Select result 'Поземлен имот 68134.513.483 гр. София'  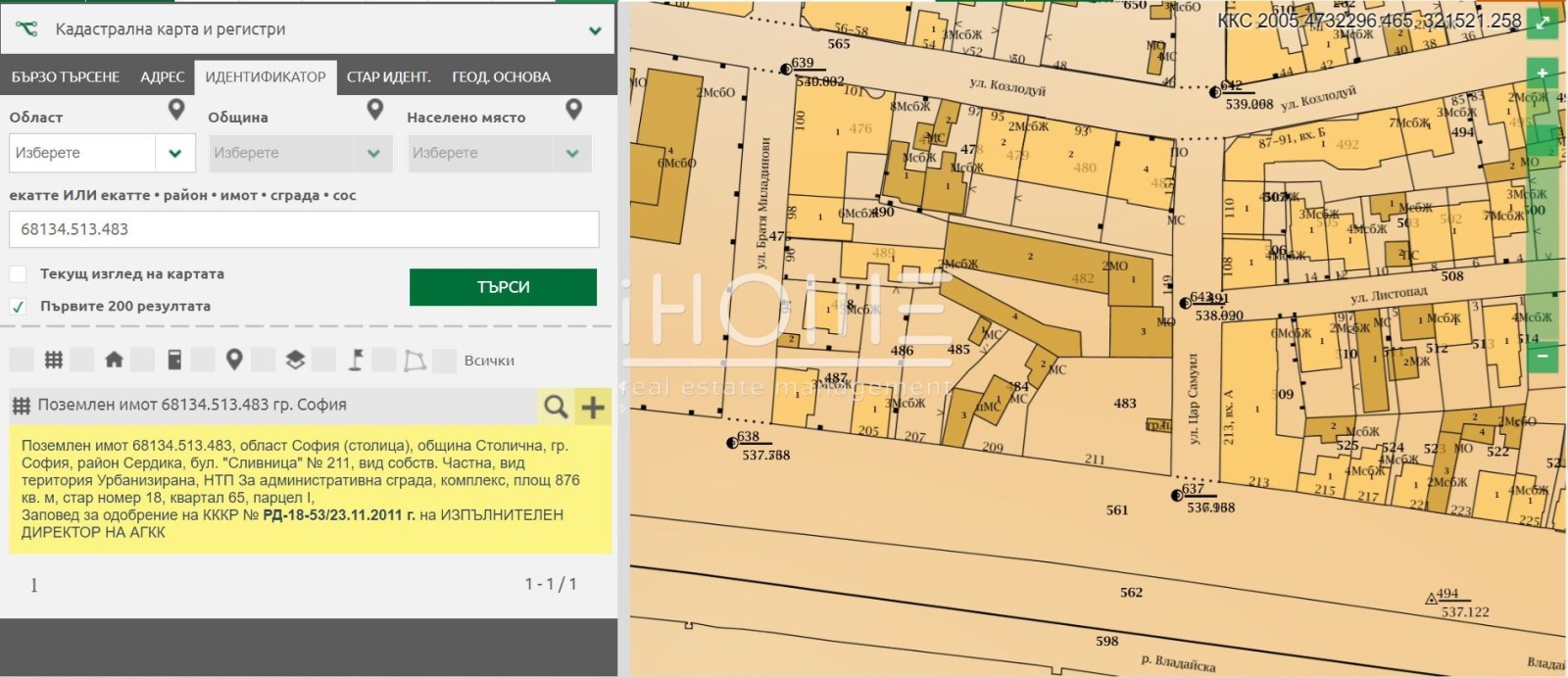point(192,406)
